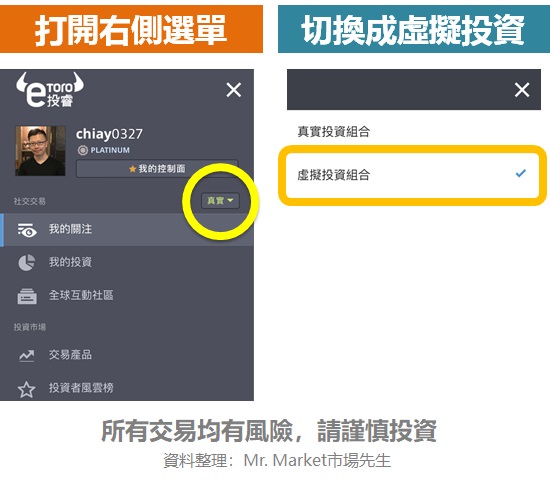Image resolution: width=550 pixels, height=480 pixels.
Task: Open 我的投資 portfolio menu item
Action: [x=127, y=262]
